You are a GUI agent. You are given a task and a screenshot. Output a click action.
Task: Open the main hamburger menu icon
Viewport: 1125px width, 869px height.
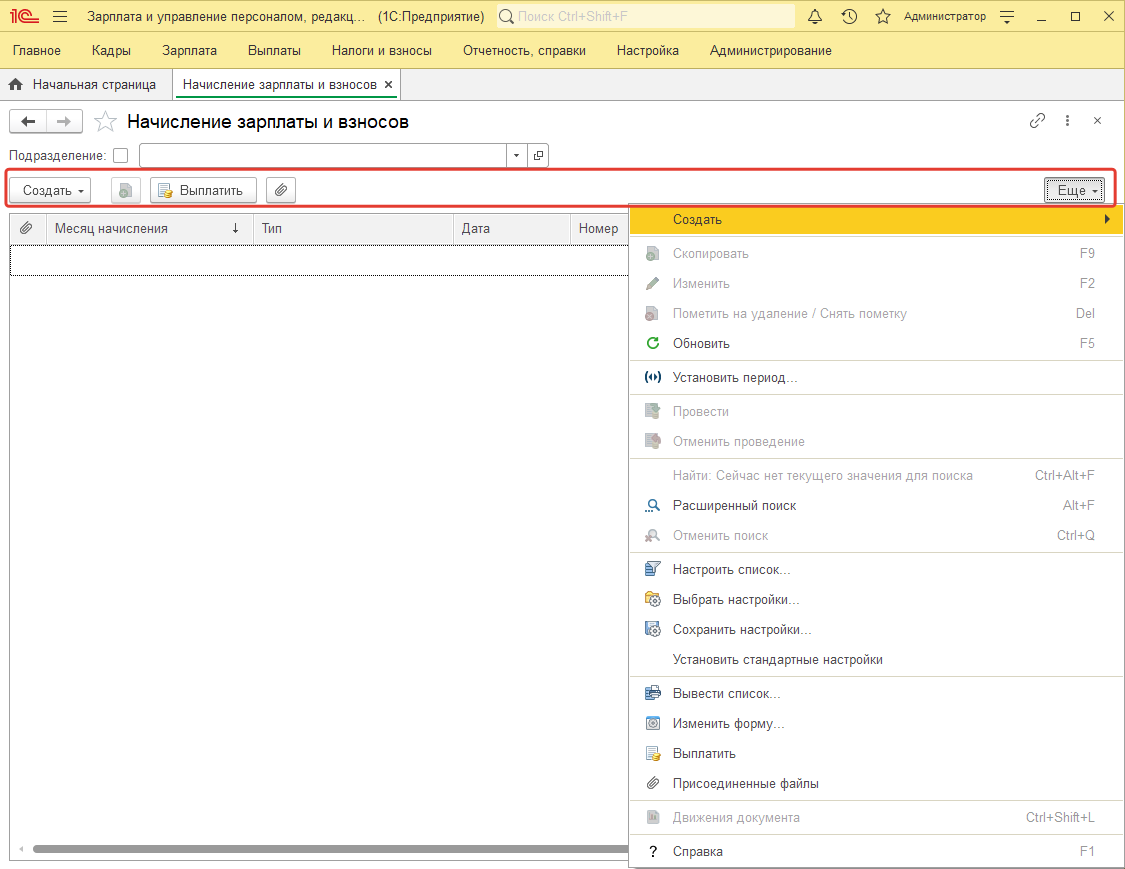pyautogui.click(x=60, y=17)
